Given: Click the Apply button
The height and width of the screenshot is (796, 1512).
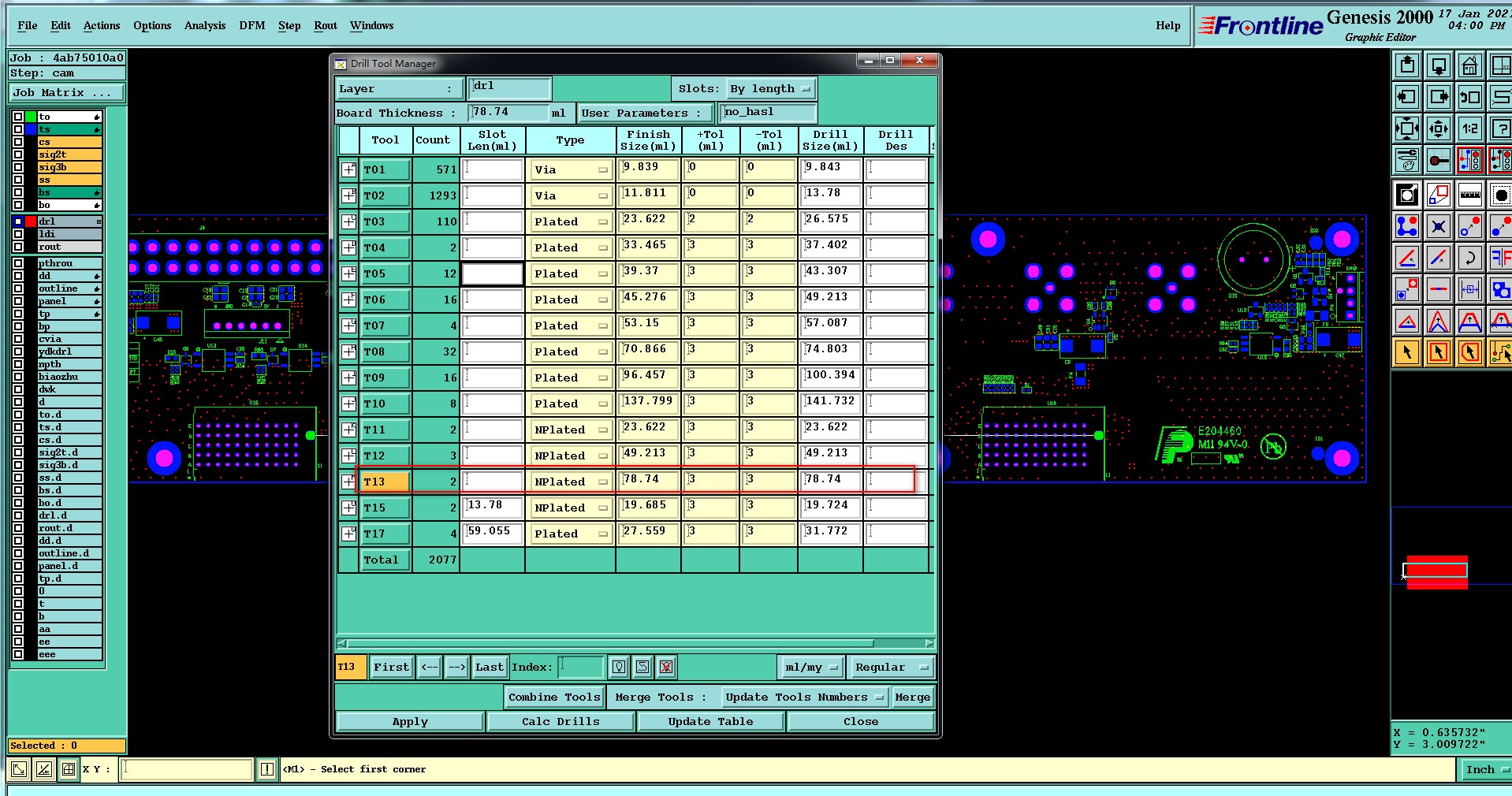Looking at the screenshot, I should pyautogui.click(x=410, y=721).
